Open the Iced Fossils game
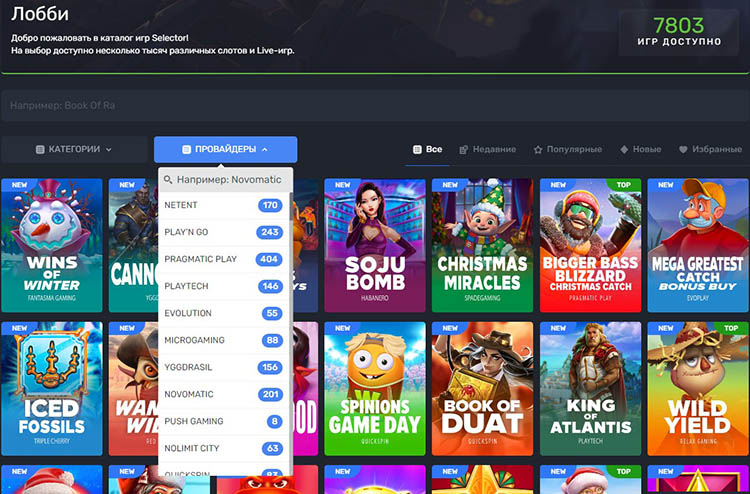This screenshot has width=750, height=494. click(52, 389)
